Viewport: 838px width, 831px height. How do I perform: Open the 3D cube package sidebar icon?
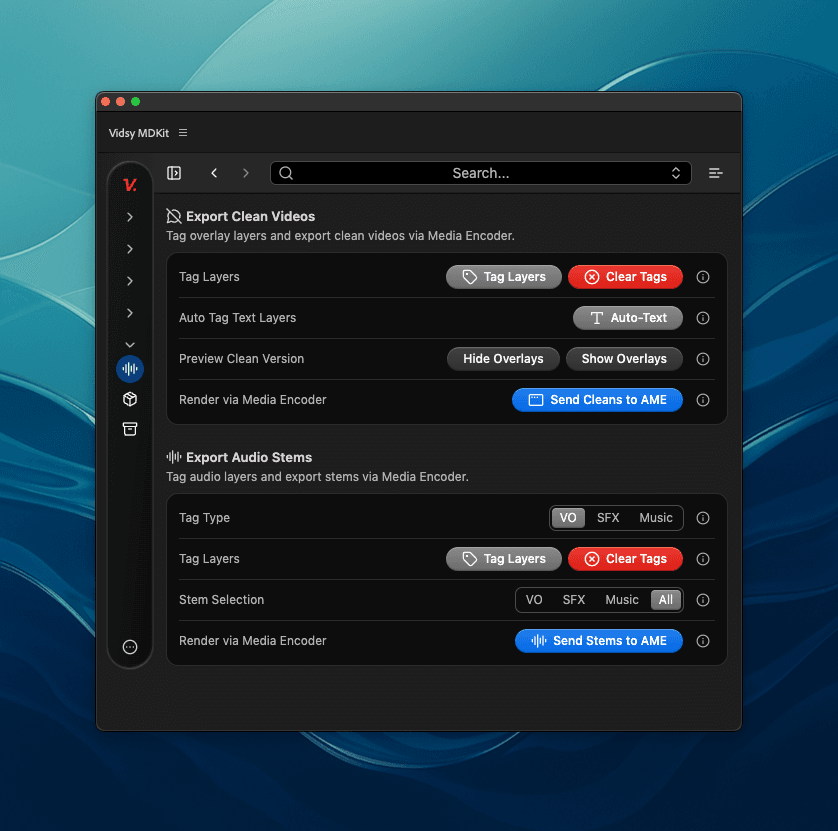pyautogui.click(x=130, y=399)
